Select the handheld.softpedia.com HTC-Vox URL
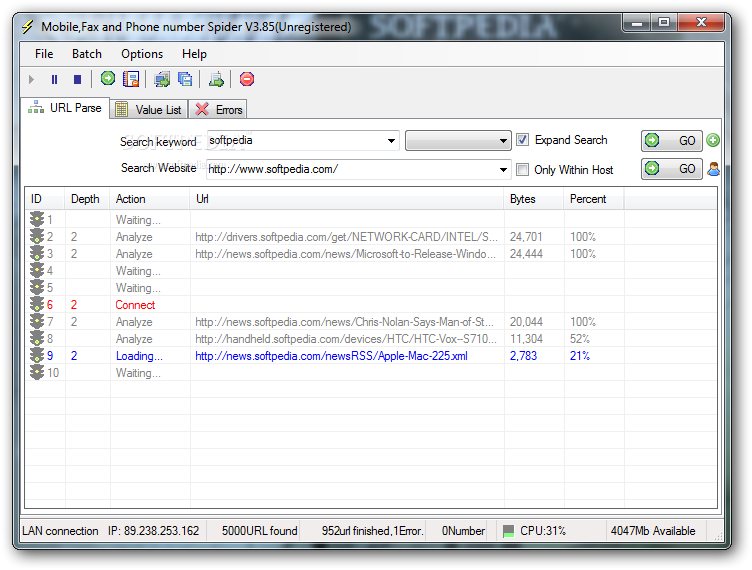Image resolution: width=752 pixels, height=570 pixels. click(x=345, y=339)
